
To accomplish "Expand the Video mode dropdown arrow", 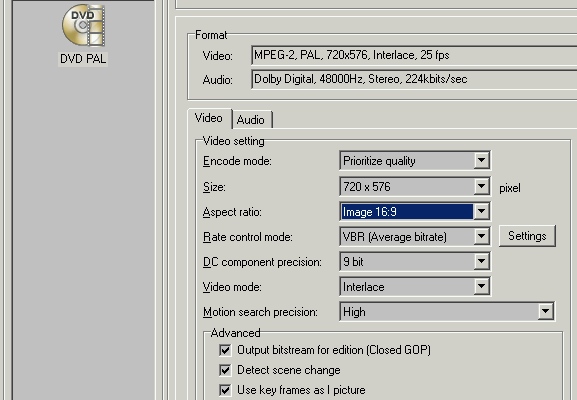I will coord(481,287).
